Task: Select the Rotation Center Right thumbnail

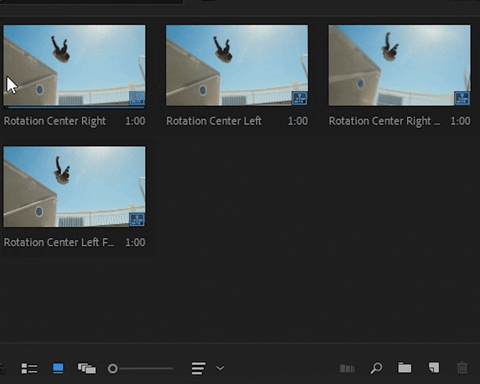Action: click(74, 65)
